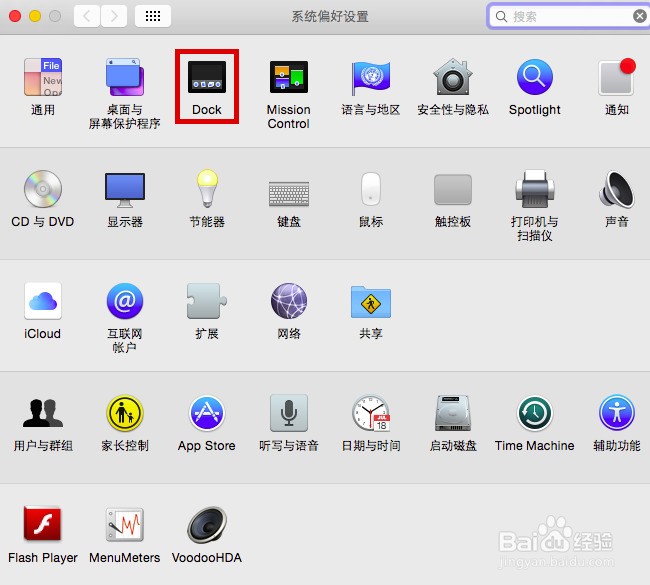Click into the 搜索 search field
Screen dimensions: 650x585
[568, 17]
